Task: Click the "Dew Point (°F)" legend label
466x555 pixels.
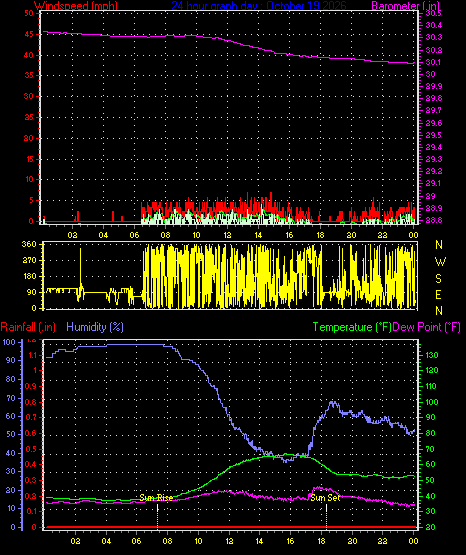Action: (x=427, y=327)
